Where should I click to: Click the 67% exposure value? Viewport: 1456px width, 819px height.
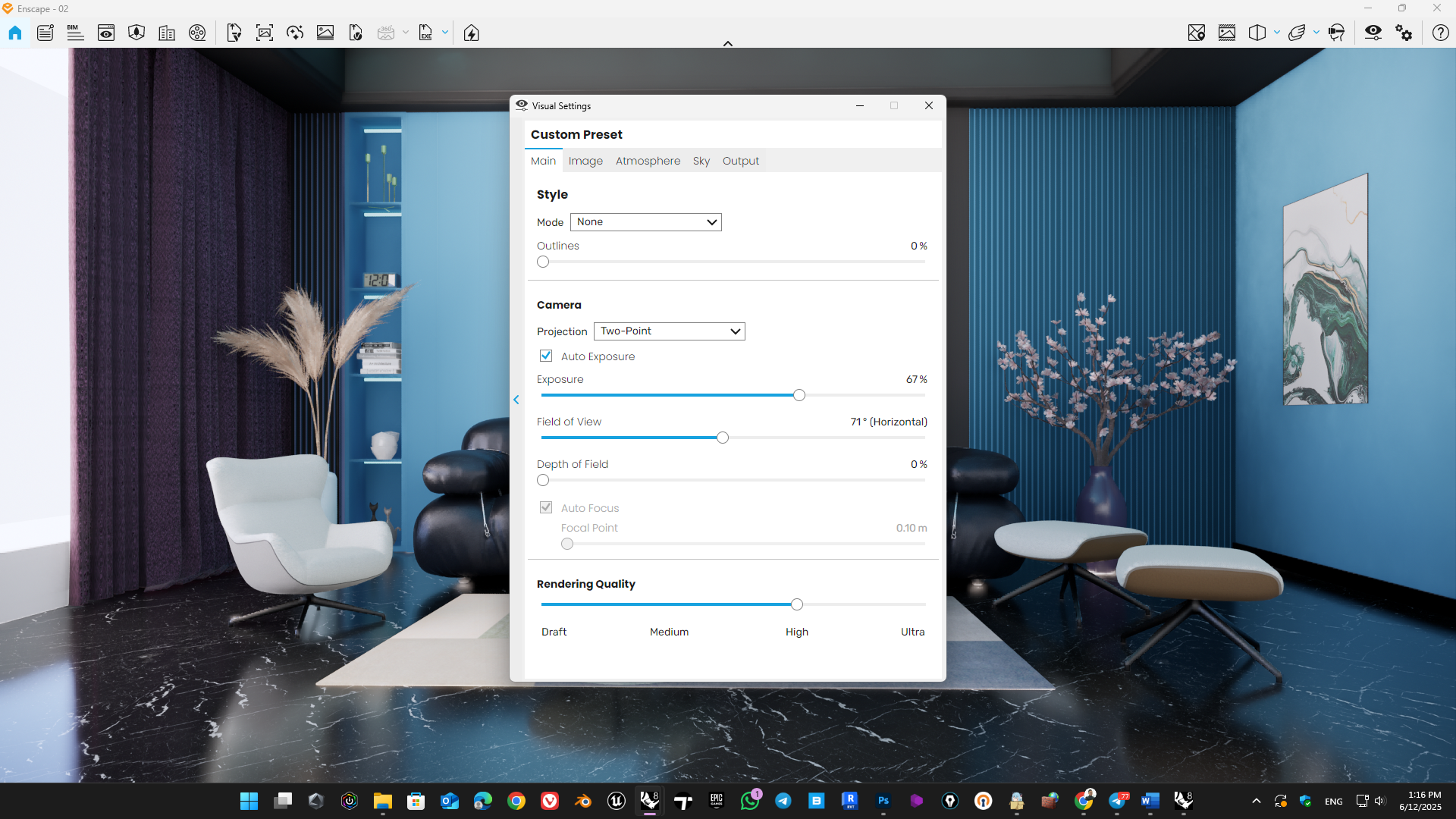pos(916,379)
